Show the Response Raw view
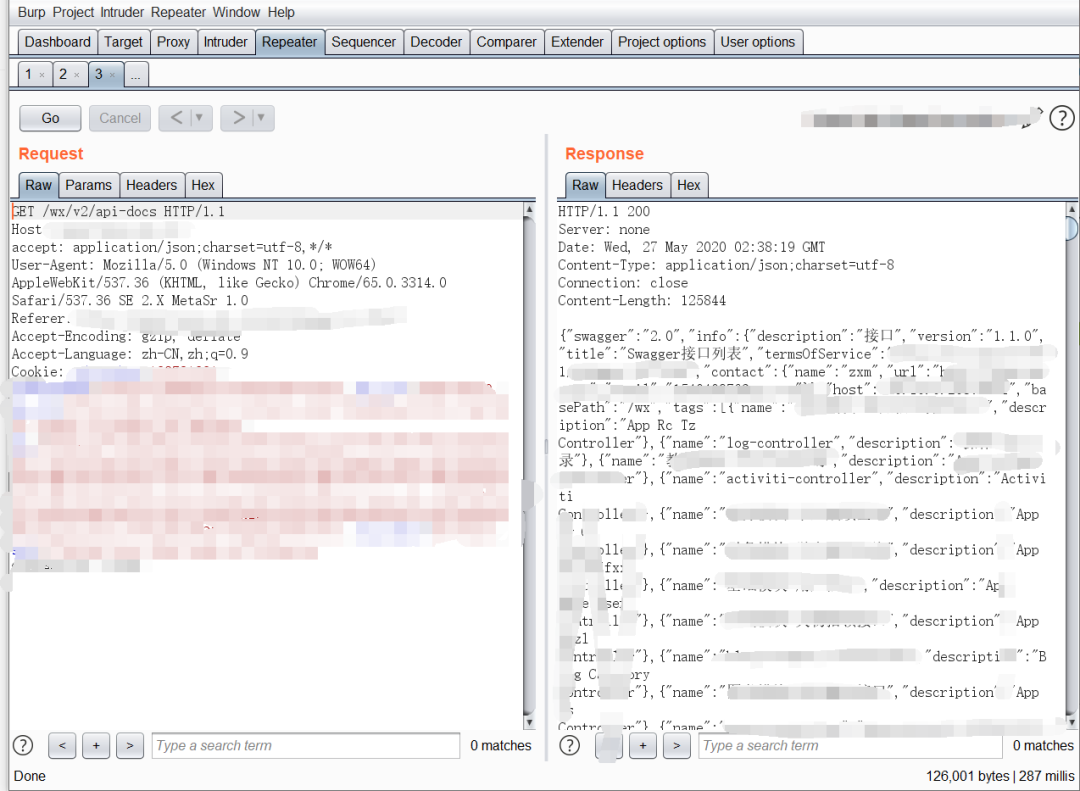This screenshot has height=791, width=1080. [585, 185]
